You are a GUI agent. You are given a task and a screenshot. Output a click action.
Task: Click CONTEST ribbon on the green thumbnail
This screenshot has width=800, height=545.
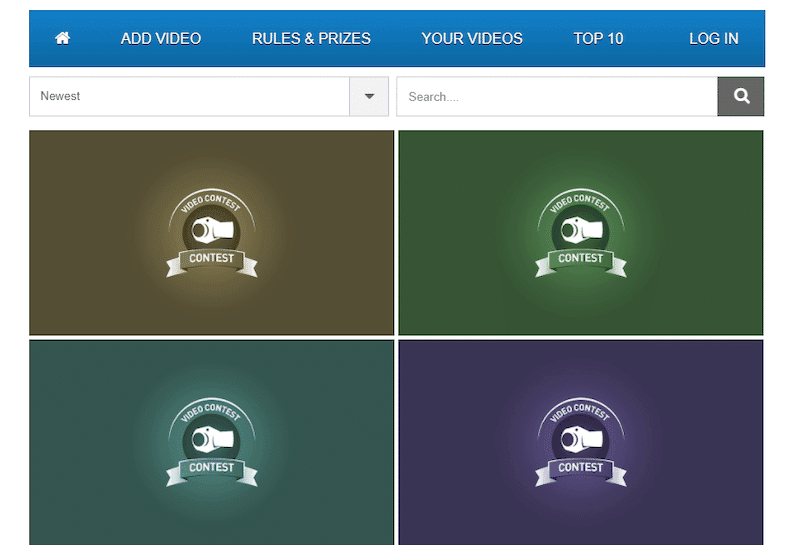[580, 259]
